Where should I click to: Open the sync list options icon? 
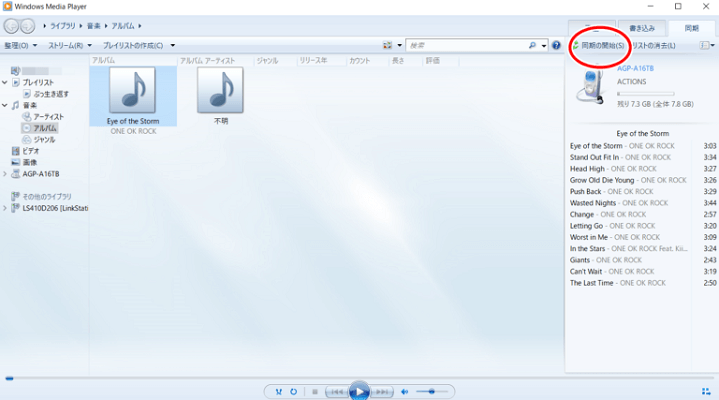pos(705,45)
